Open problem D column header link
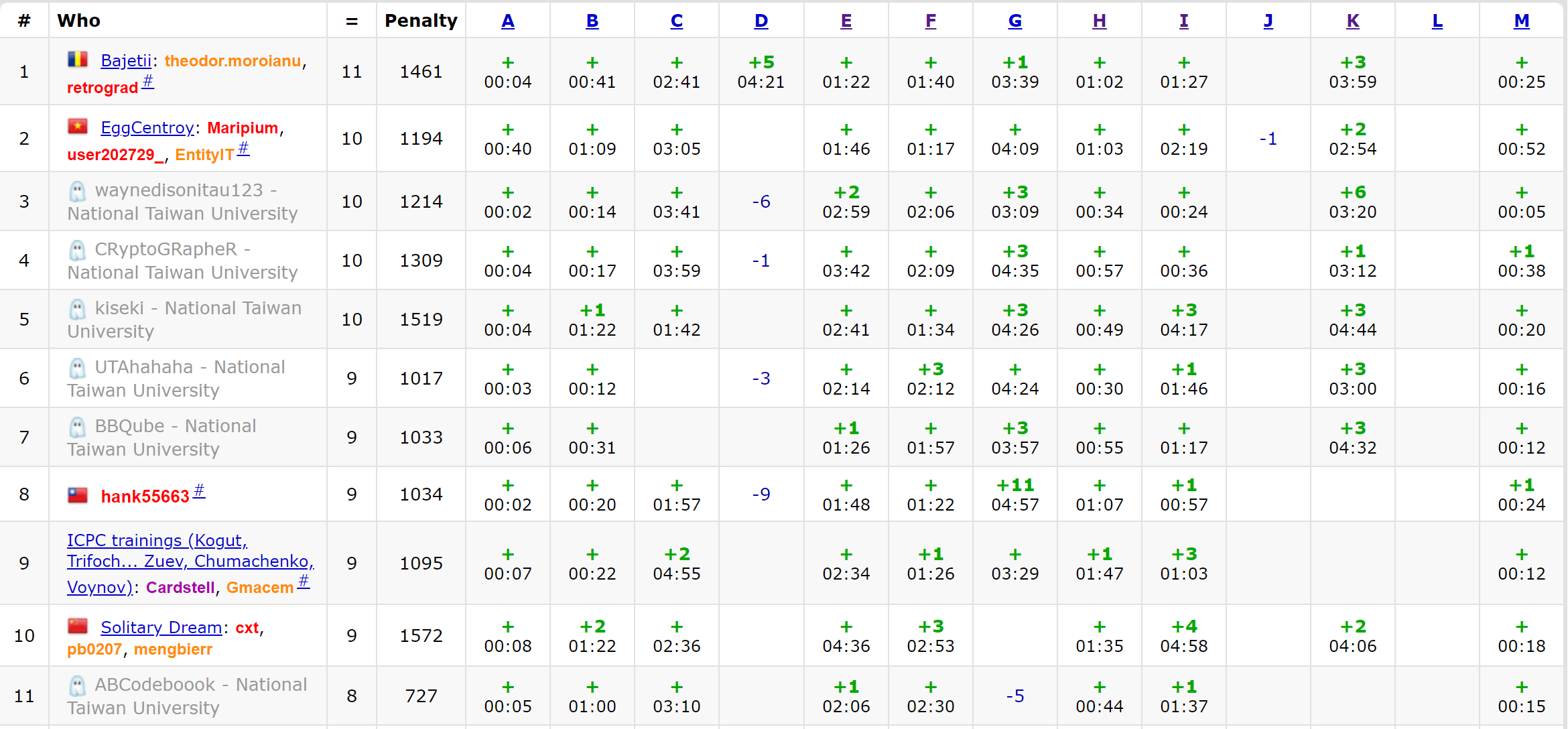Screen dimensions: 1568x729 [x=761, y=21]
